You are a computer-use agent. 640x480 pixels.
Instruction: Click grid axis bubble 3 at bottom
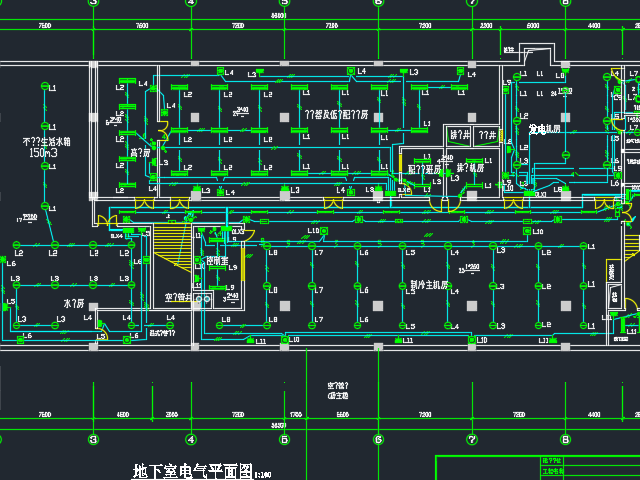point(93,439)
